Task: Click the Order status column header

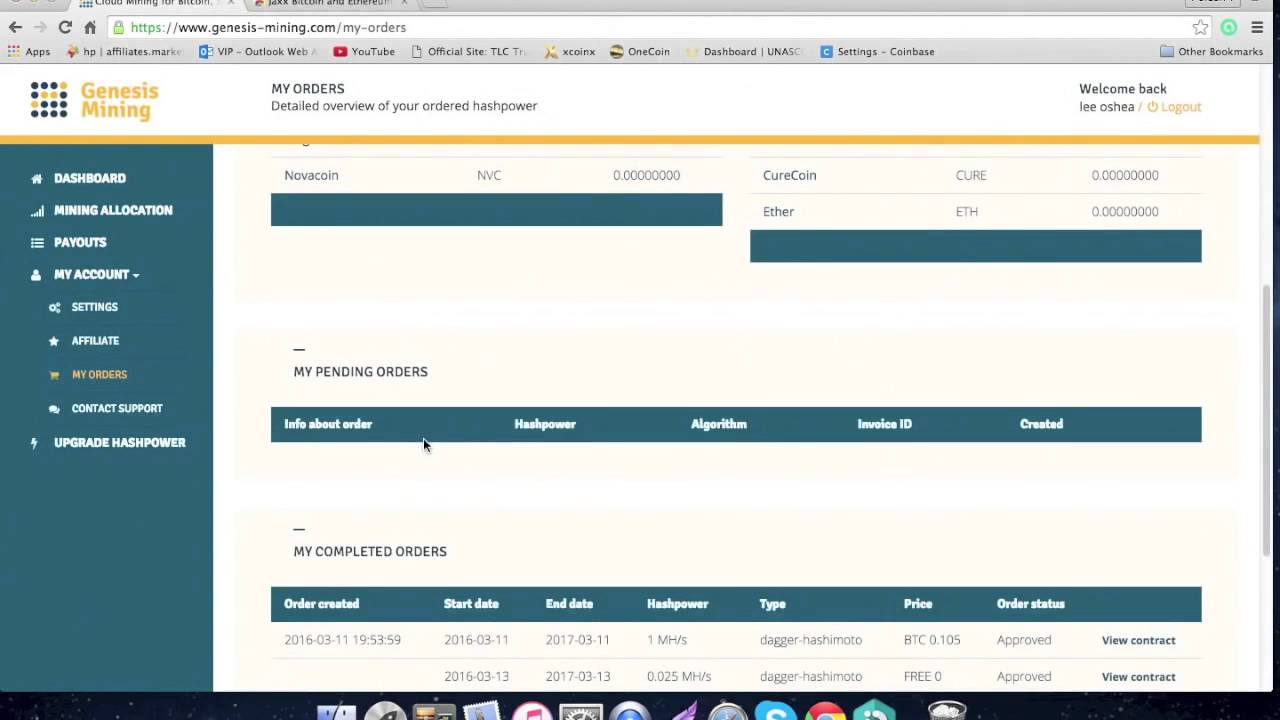Action: [x=1030, y=604]
